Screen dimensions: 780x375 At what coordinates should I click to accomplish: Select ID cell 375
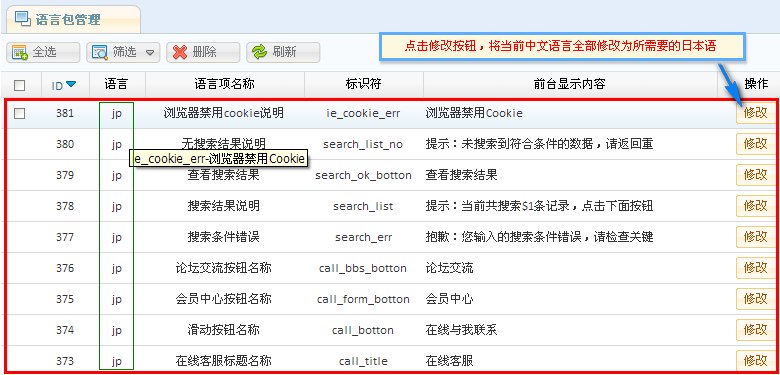(x=65, y=299)
